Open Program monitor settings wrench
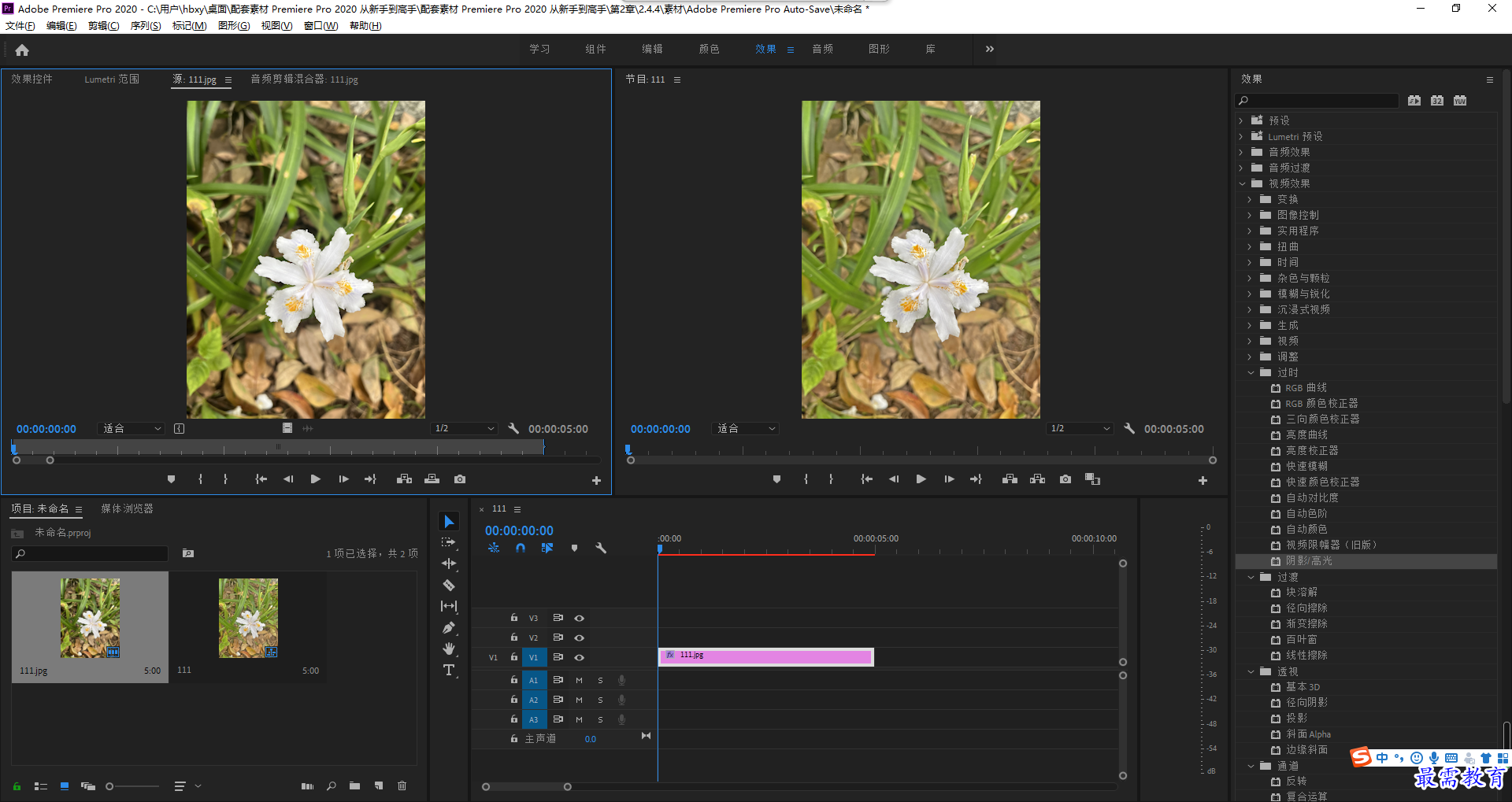1512x802 pixels. click(1129, 429)
